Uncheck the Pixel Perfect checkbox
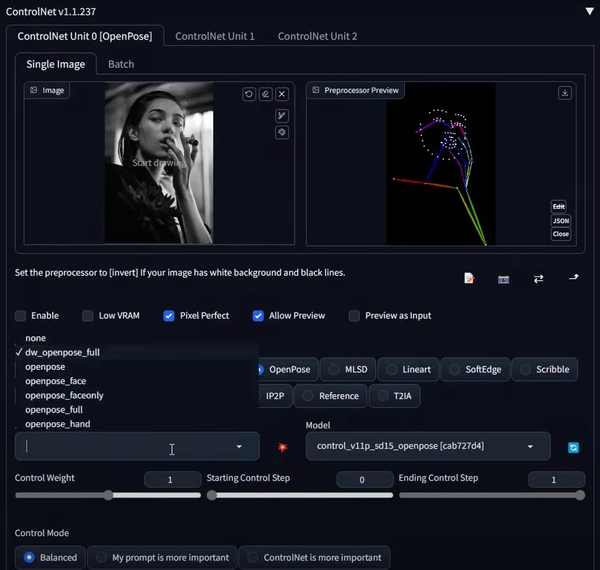The image size is (600, 570). click(169, 316)
